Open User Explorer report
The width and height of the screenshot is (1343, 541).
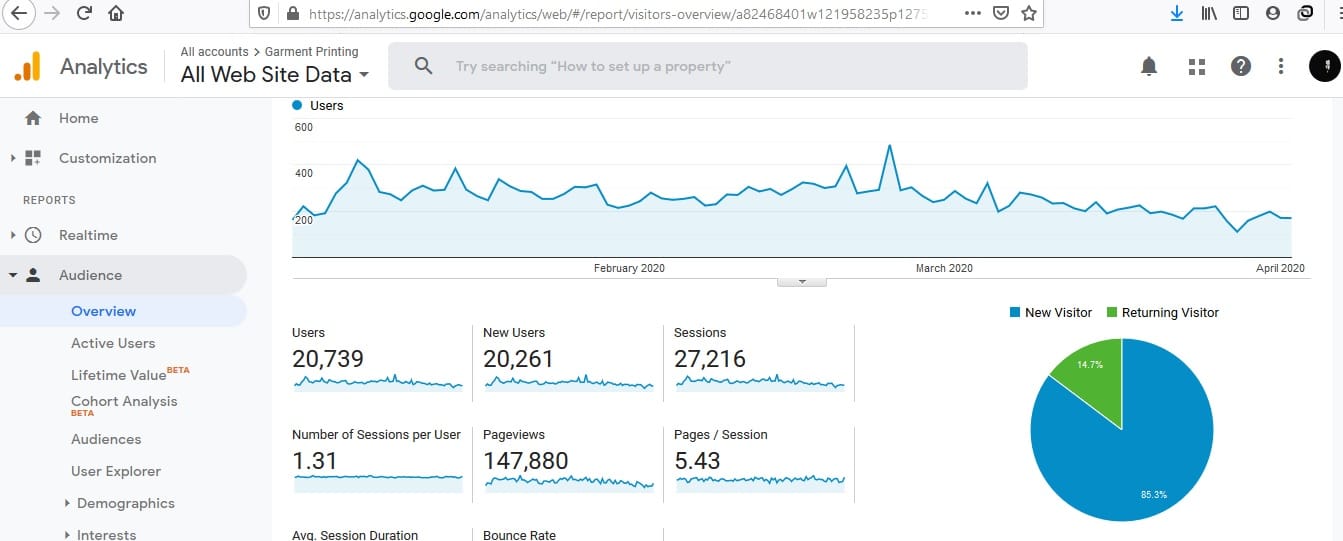click(116, 471)
